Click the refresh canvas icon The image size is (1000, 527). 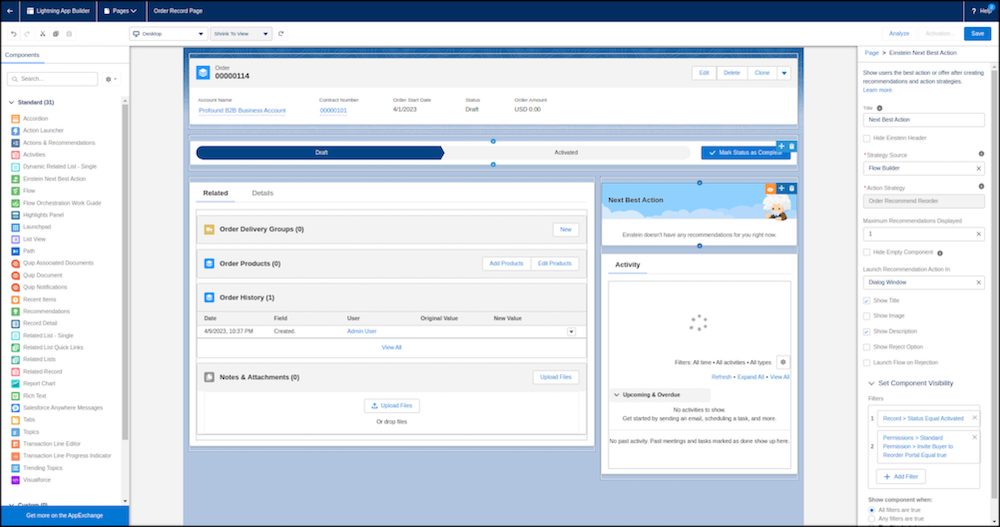tap(281, 34)
